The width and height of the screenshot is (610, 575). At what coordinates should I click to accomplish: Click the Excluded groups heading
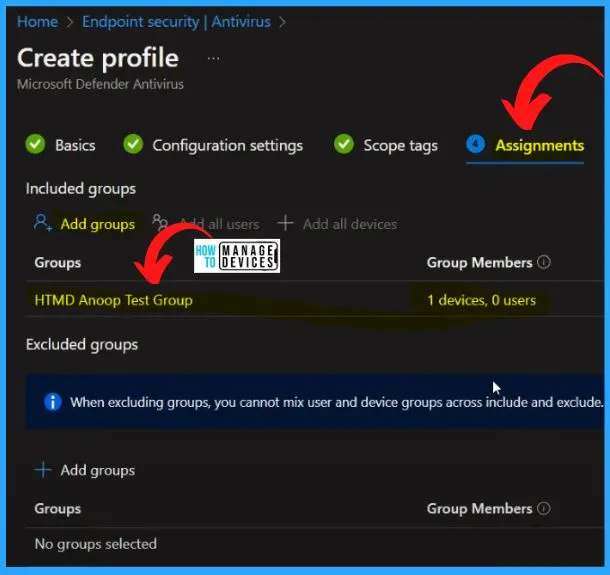[82, 345]
